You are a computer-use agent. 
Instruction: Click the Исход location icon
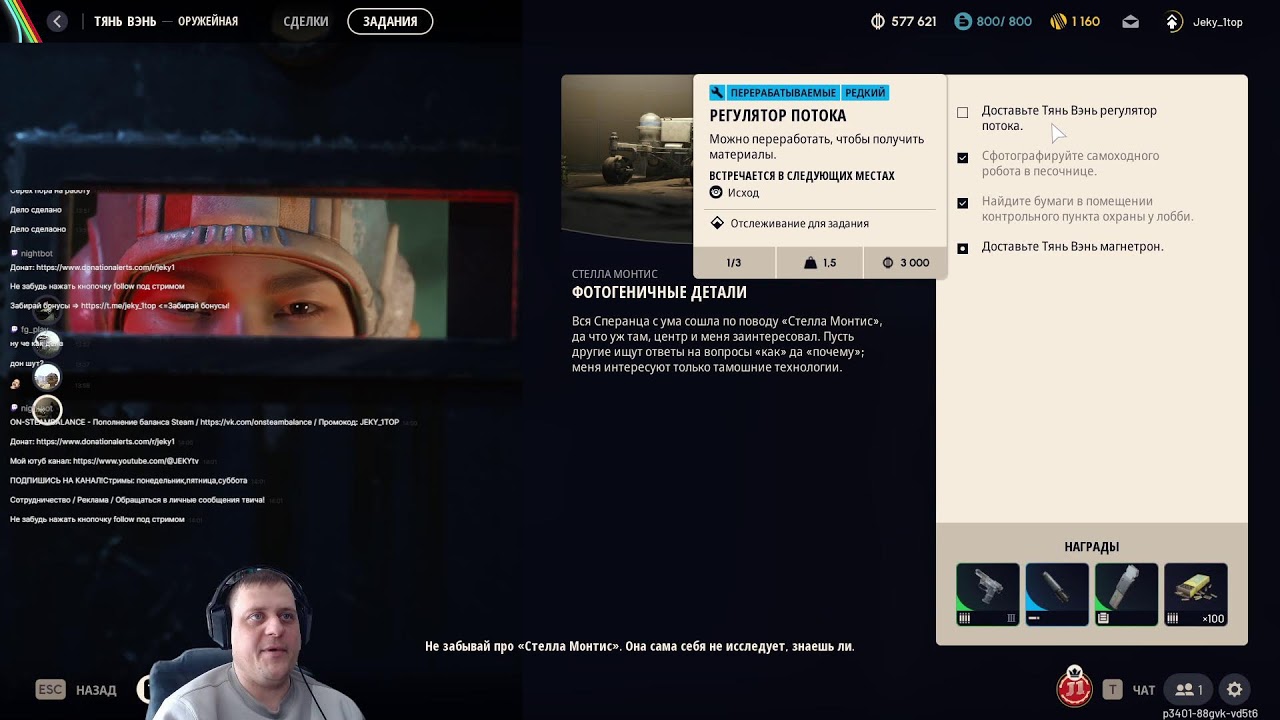(716, 192)
